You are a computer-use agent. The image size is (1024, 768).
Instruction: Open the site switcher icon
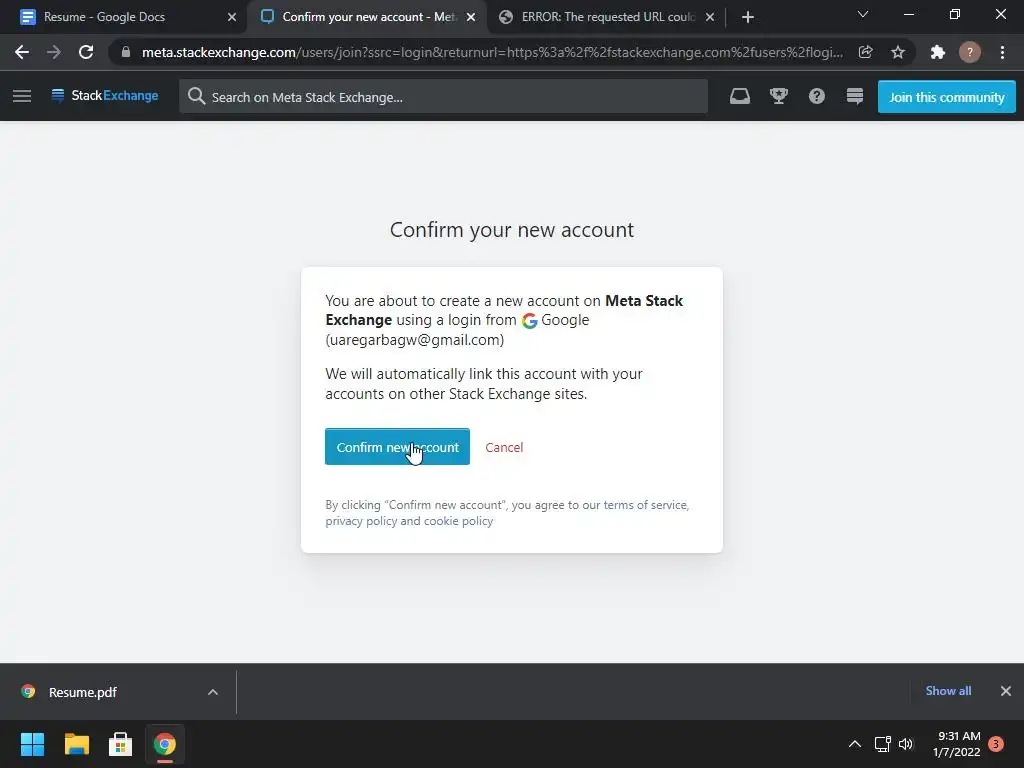[854, 97]
